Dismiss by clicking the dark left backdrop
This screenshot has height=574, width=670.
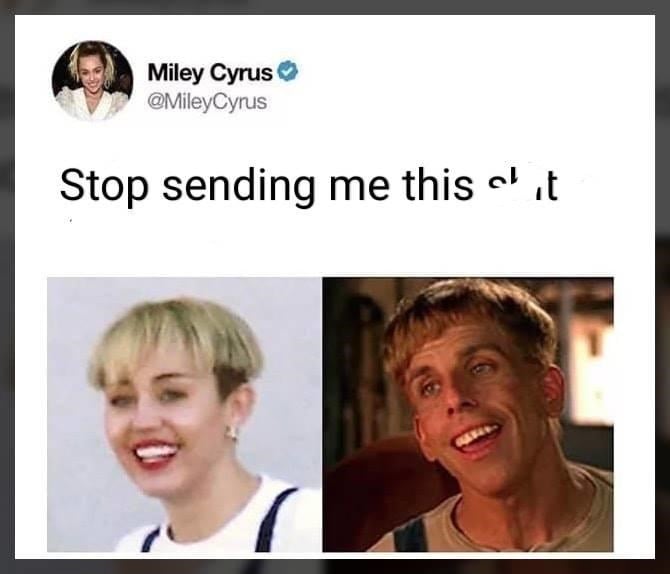pos(7,287)
